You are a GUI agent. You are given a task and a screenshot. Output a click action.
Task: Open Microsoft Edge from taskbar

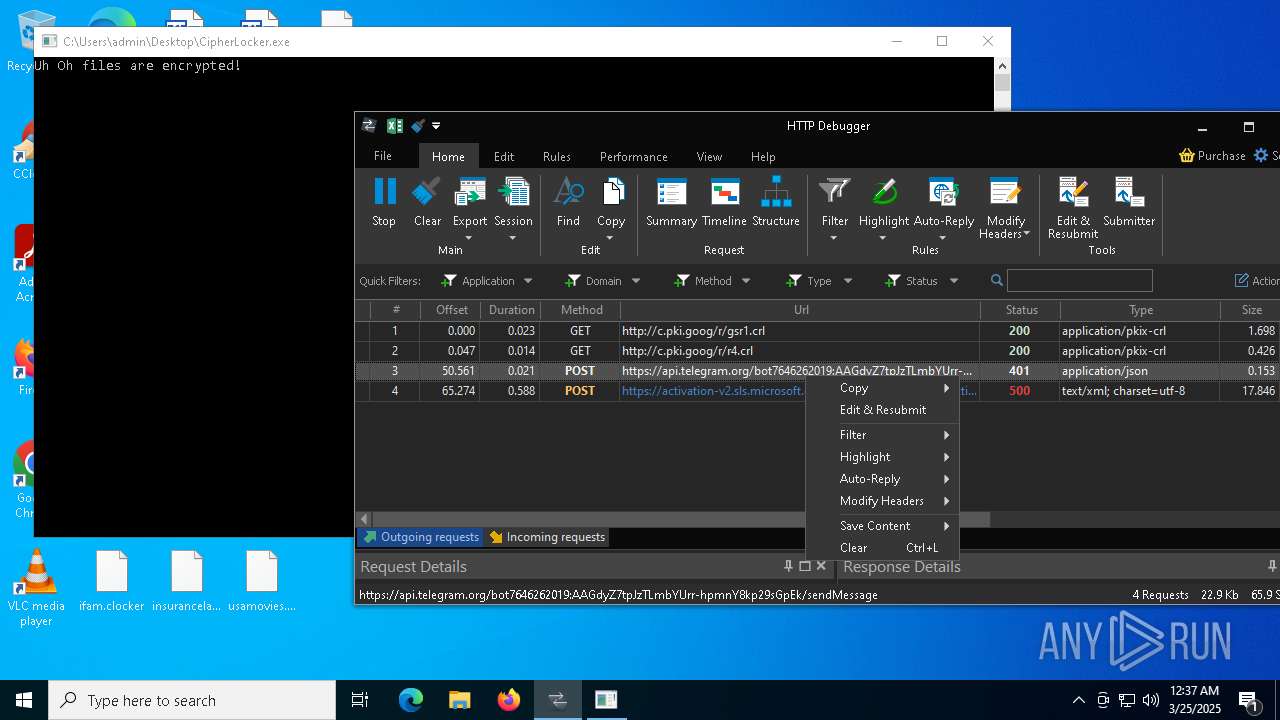(x=411, y=700)
